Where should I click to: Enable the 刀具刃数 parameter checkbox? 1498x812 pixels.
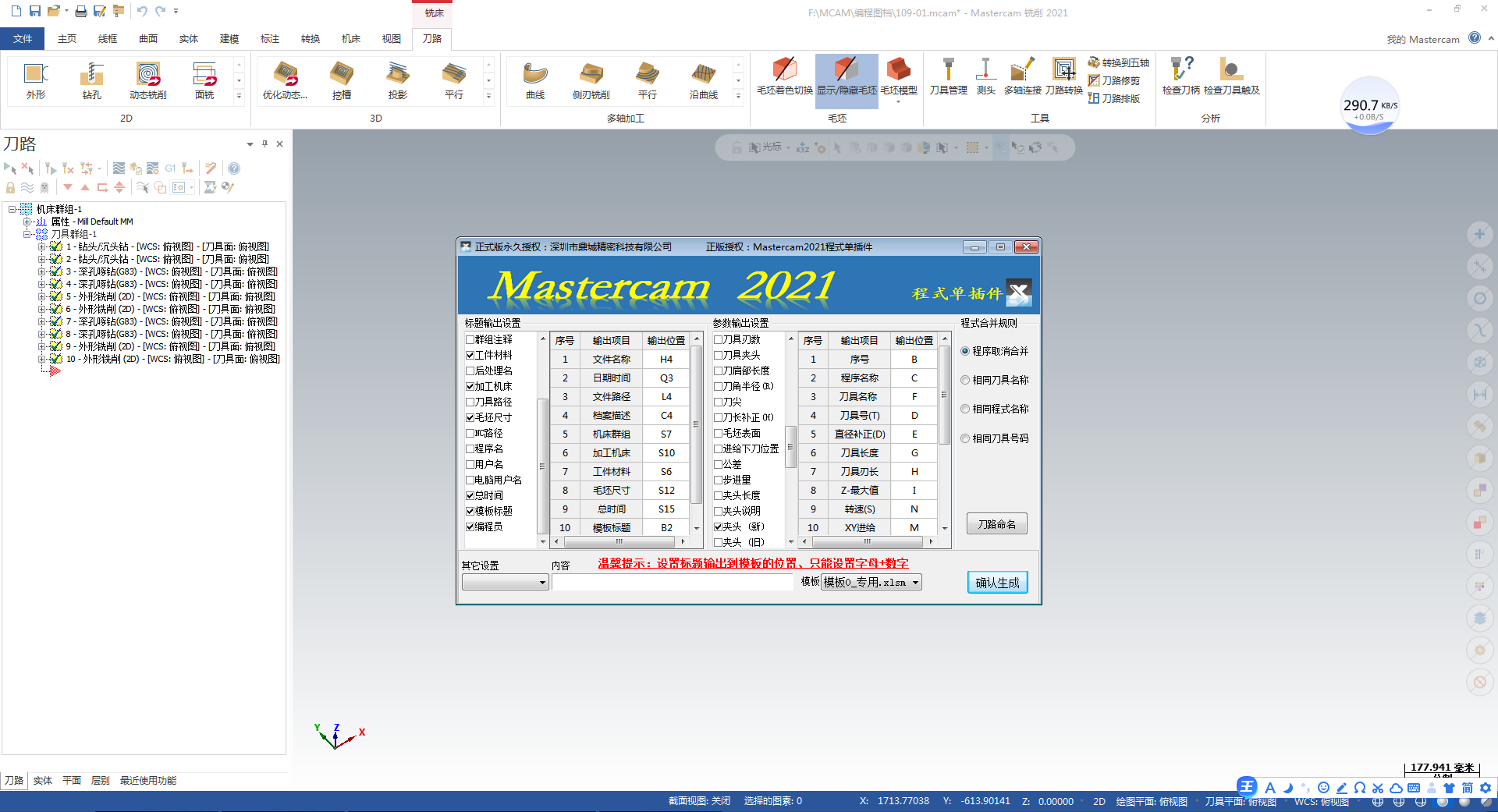coord(718,339)
